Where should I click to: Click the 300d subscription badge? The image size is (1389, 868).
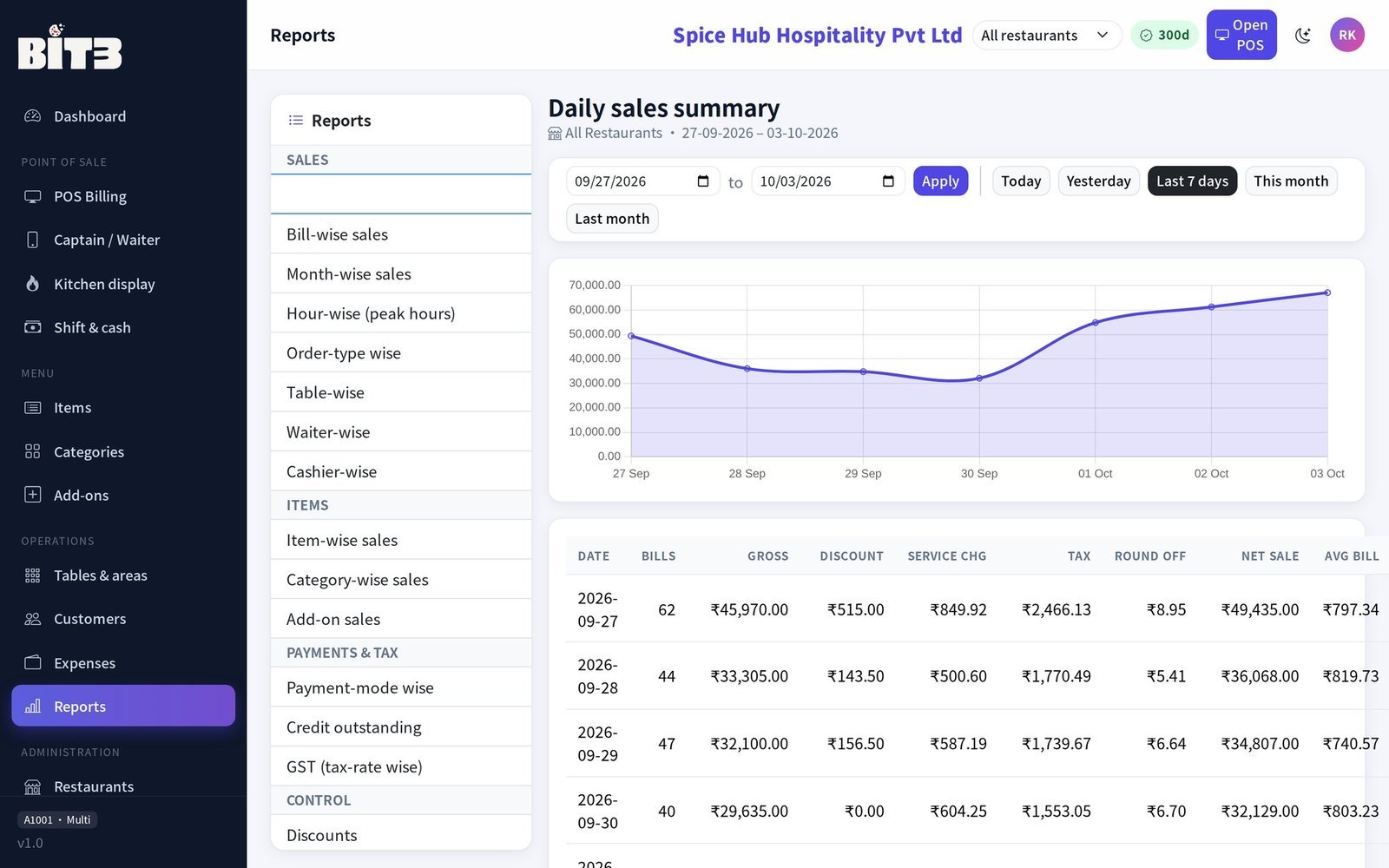1165,36
